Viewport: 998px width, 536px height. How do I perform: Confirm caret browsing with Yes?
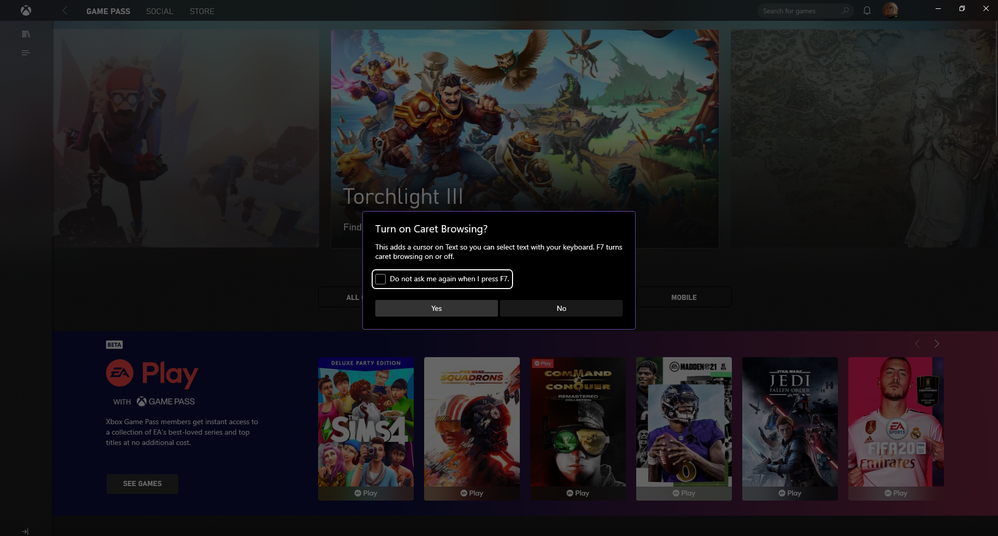[x=436, y=308]
